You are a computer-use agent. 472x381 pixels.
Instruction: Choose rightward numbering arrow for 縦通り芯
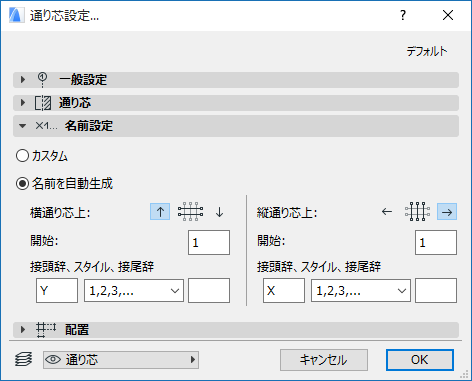[x=447, y=212]
